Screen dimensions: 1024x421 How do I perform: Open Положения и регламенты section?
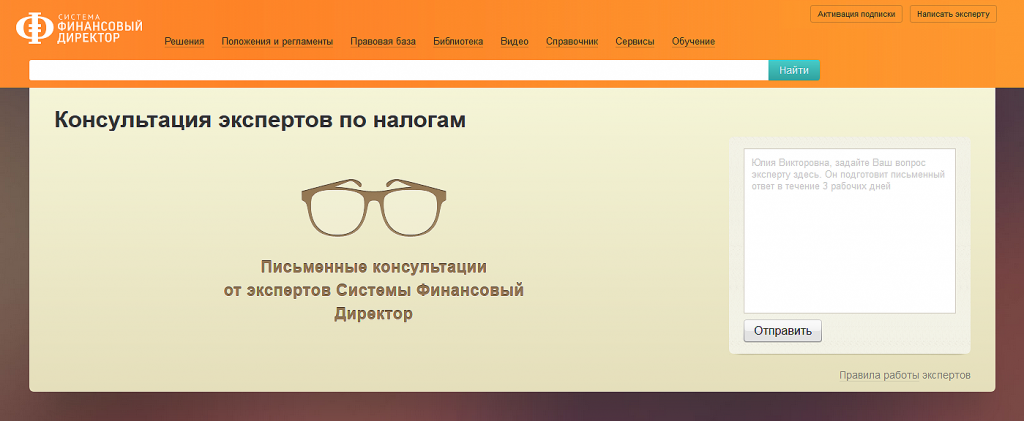click(x=277, y=42)
